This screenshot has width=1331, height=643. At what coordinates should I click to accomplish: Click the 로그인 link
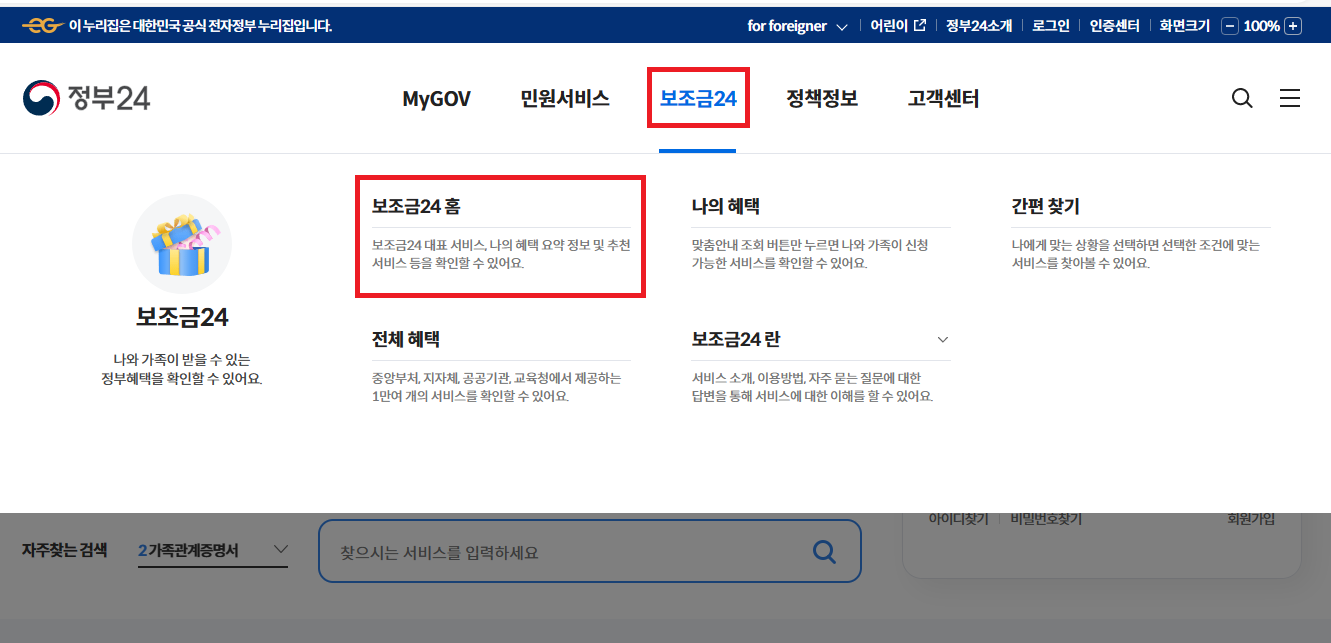pos(1052,26)
